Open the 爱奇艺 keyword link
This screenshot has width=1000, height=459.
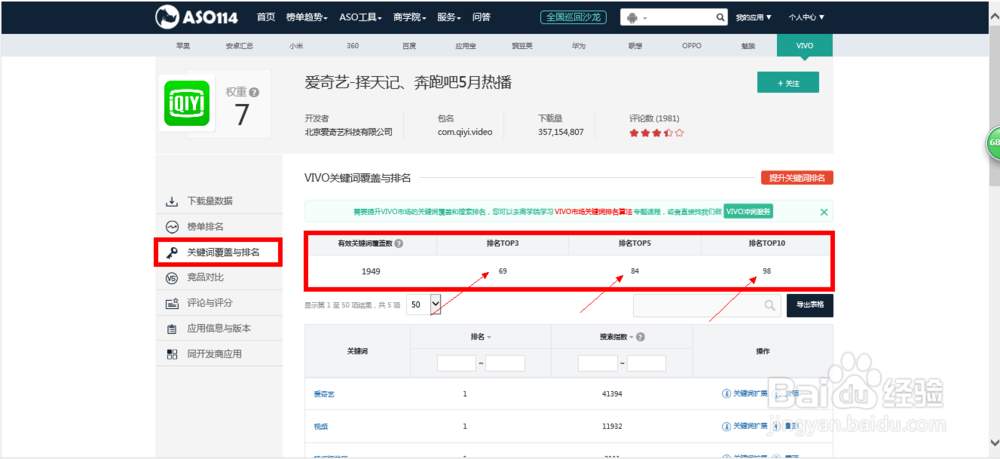click(324, 394)
